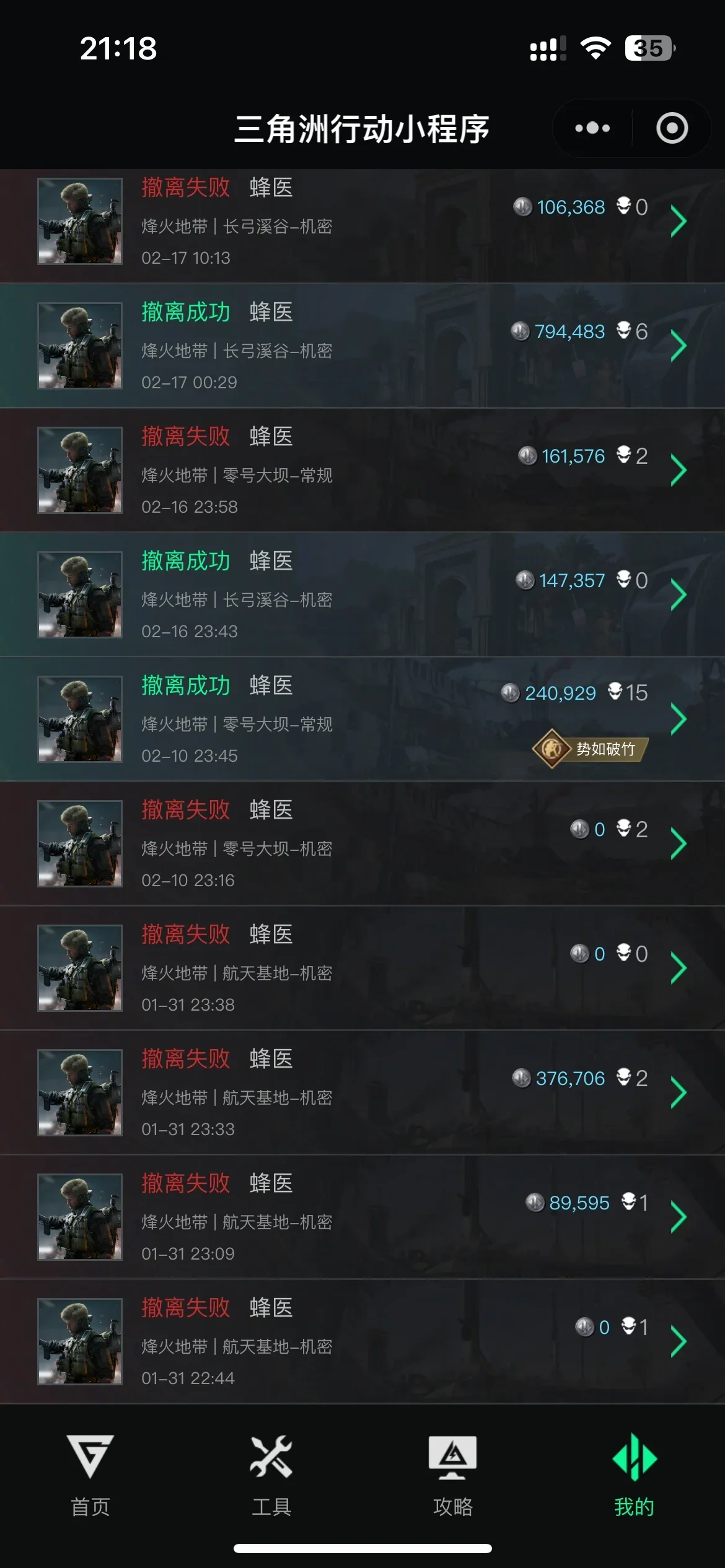Tap the coin icon beside 794,483

[x=520, y=331]
